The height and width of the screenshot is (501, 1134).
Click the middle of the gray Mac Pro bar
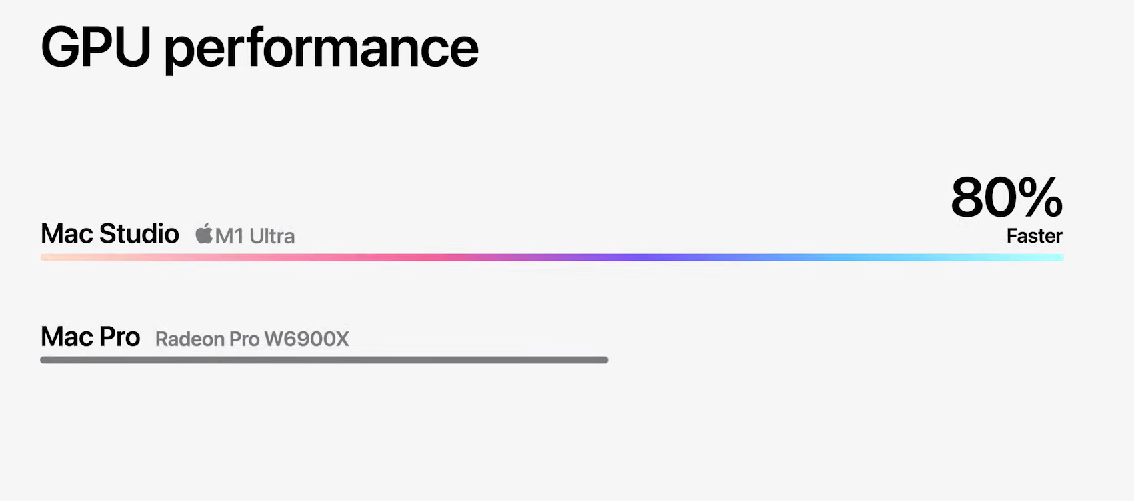(324, 359)
